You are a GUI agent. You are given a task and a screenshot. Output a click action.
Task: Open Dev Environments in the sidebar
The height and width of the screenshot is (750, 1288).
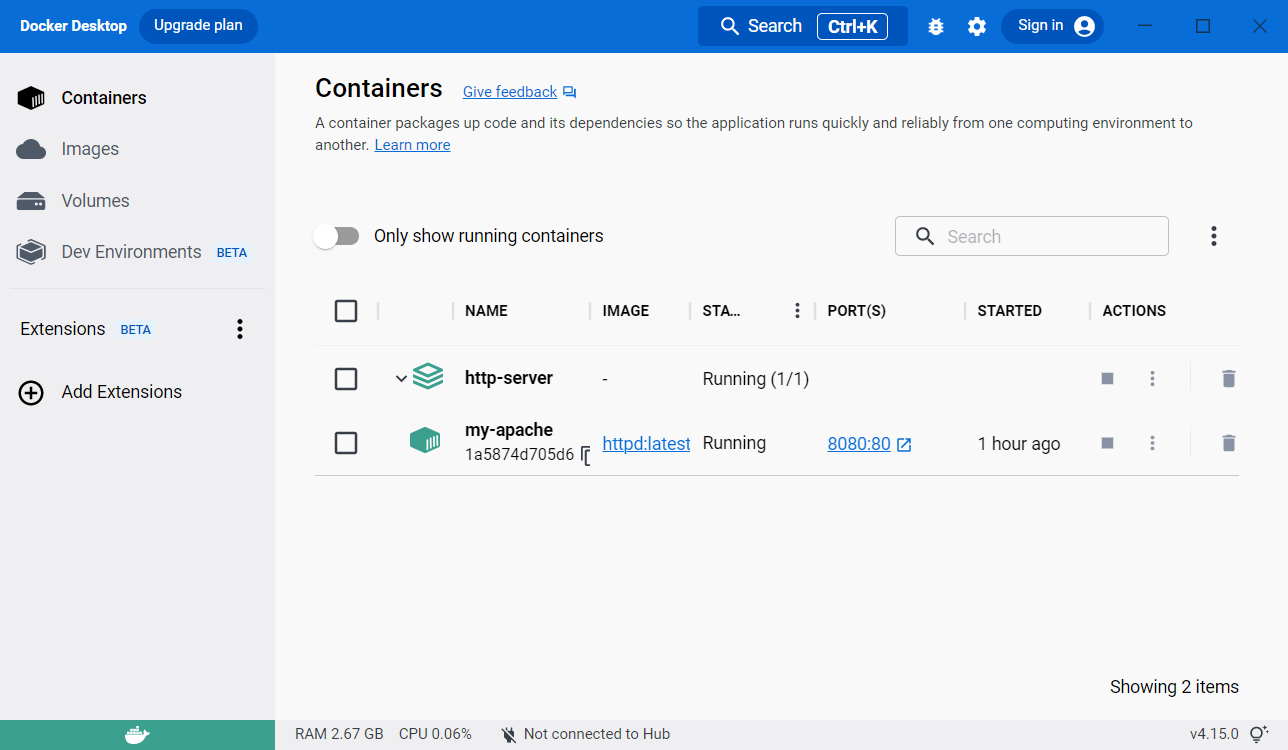tap(131, 252)
